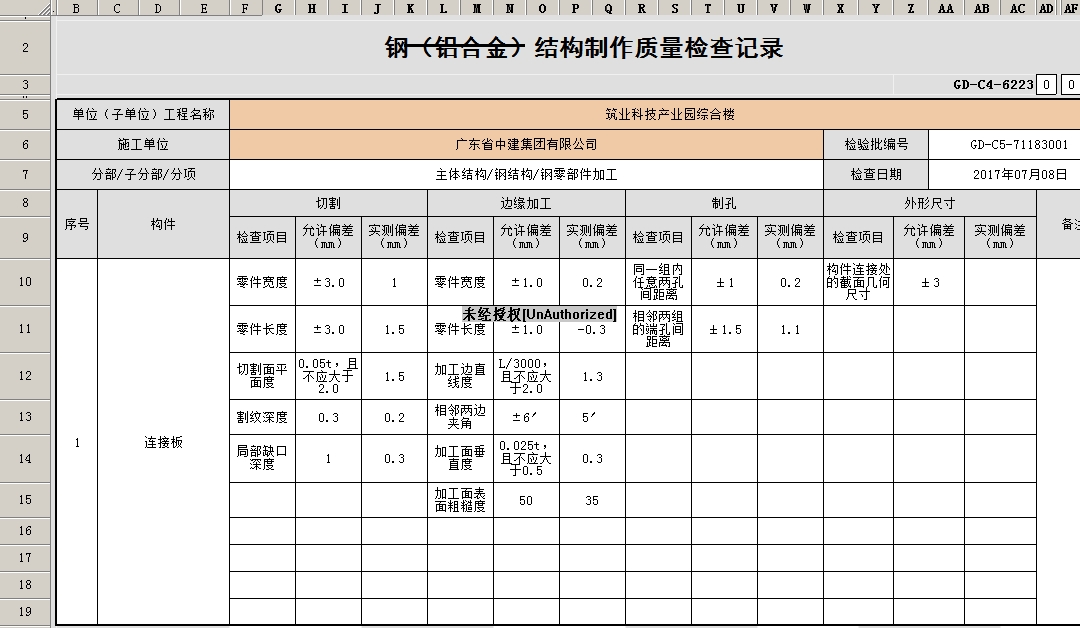Viewport: 1080px width, 628px height.
Task: Select the 施工单位 label cell
Action: [x=143, y=145]
